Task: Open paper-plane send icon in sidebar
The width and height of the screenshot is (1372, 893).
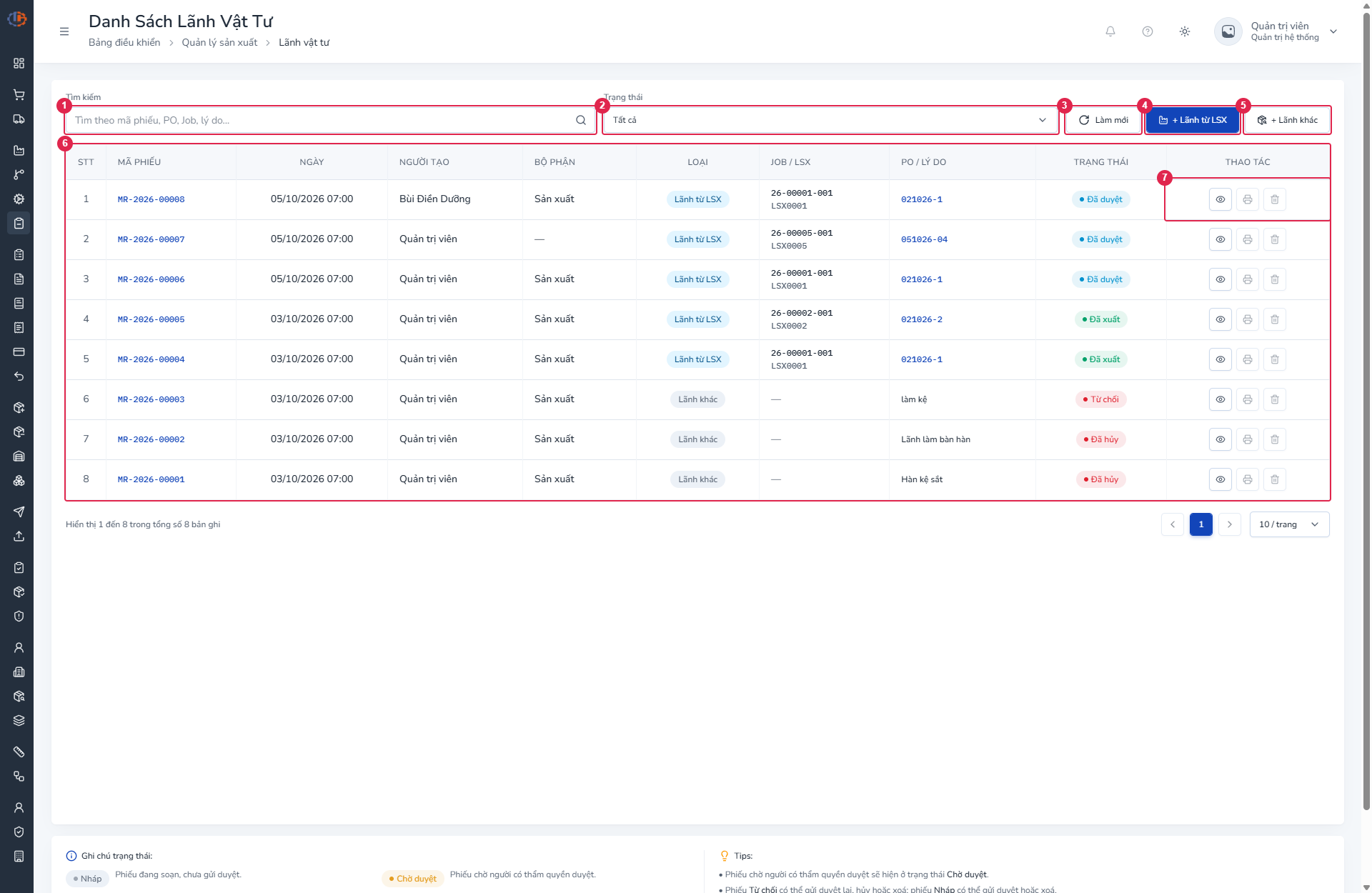Action: coord(19,512)
